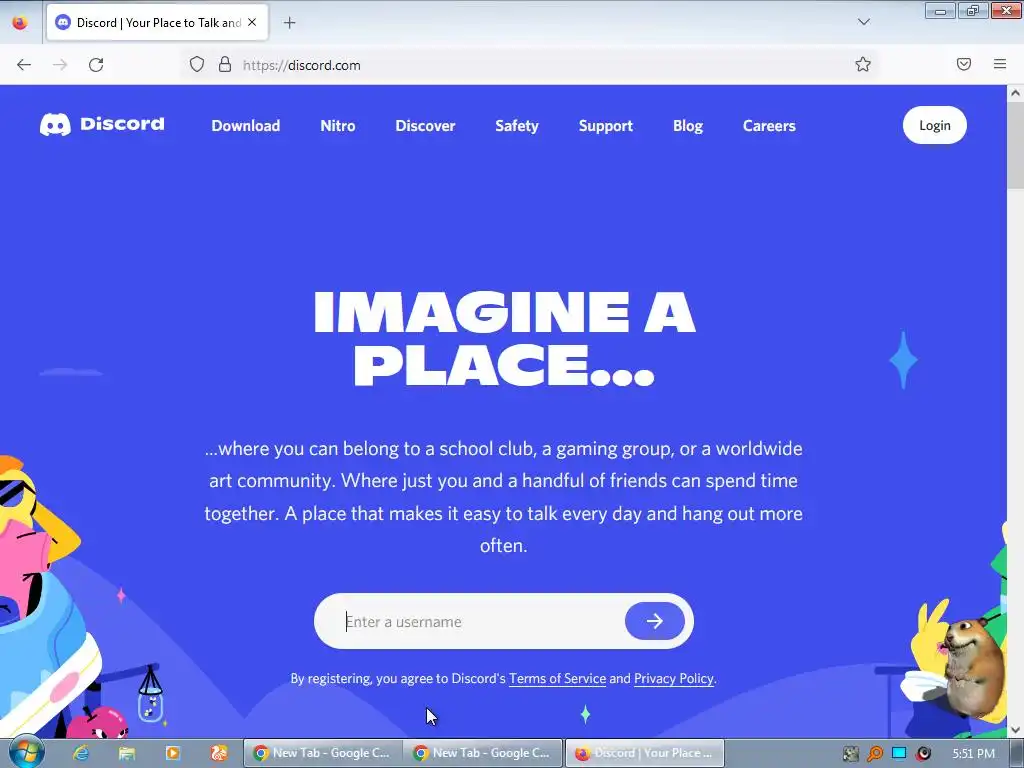Click the 5:51 PM clock
1024x768 pixels.
973,754
